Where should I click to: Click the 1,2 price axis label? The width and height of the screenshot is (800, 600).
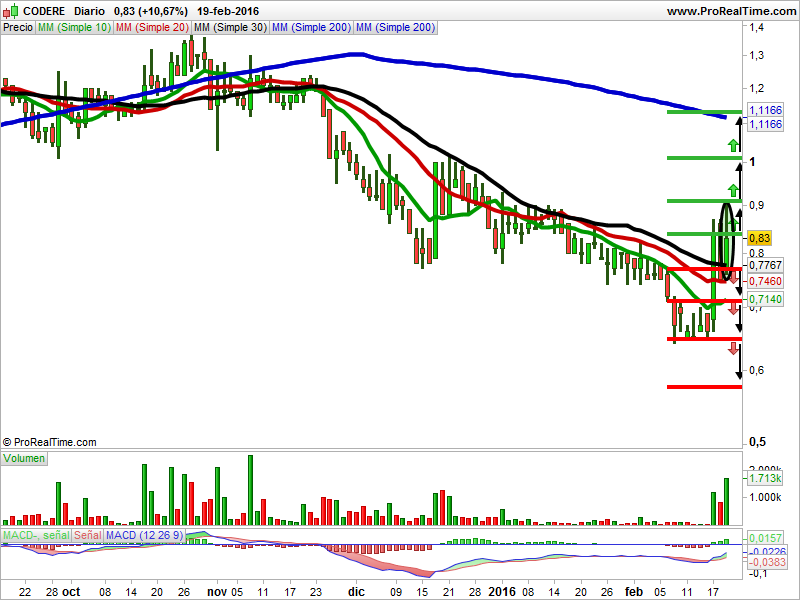[757, 88]
